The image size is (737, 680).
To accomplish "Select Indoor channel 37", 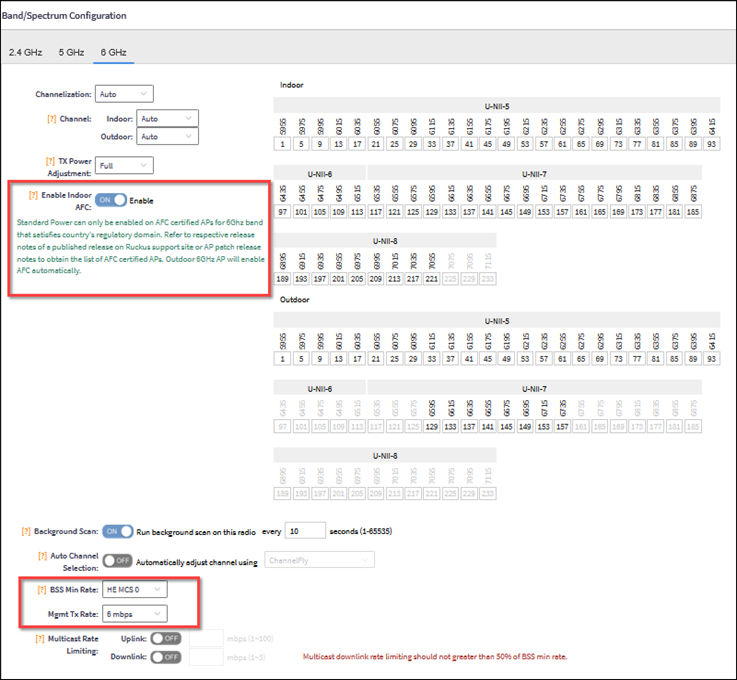I will click(x=450, y=144).
